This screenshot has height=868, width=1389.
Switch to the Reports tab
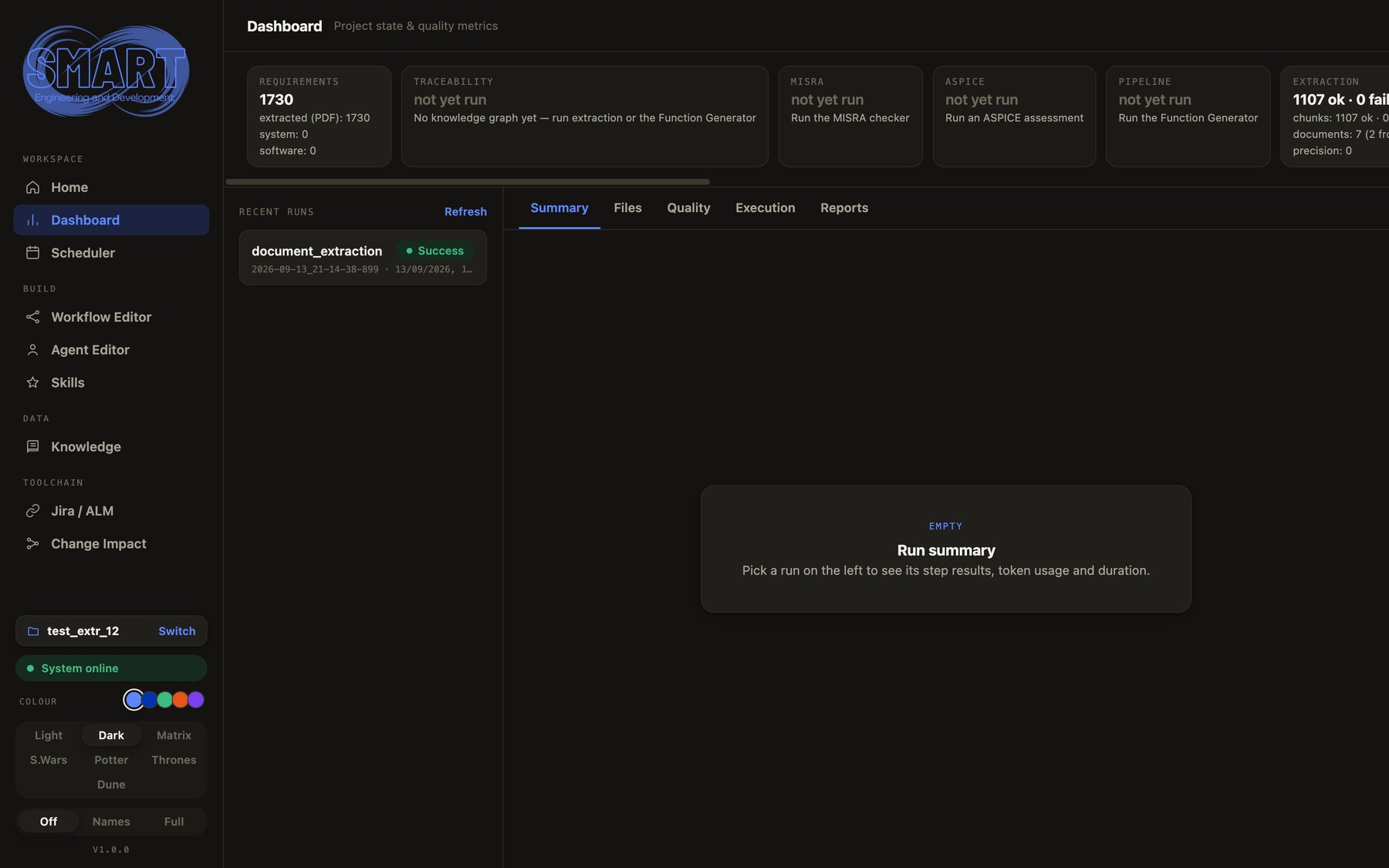pos(844,208)
